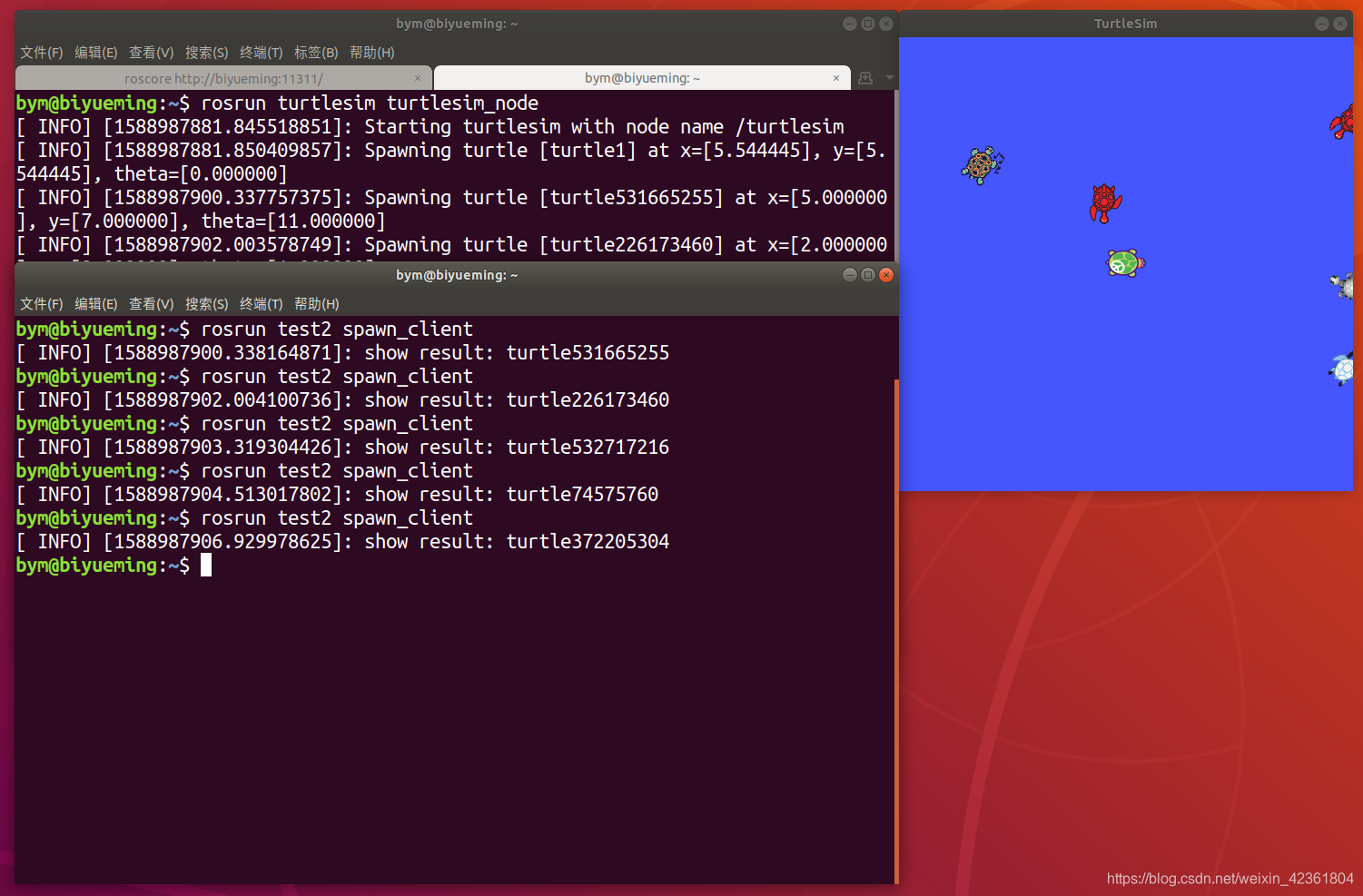Image resolution: width=1363 pixels, height=896 pixels.
Task: Click the front terminal title 'bym@biyueming: ~'
Action: [x=457, y=275]
